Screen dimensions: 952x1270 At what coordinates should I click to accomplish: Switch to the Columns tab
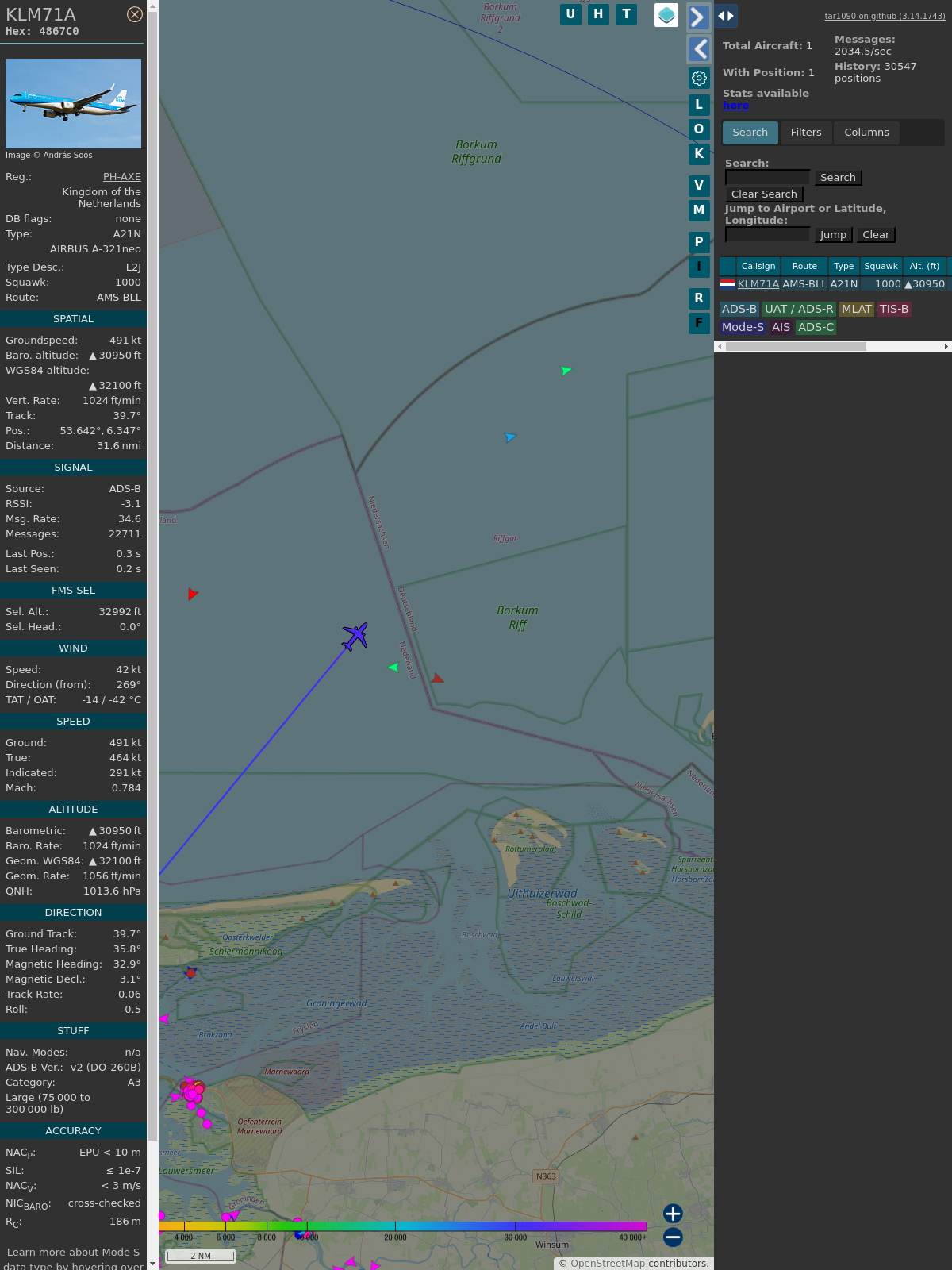pos(866,133)
